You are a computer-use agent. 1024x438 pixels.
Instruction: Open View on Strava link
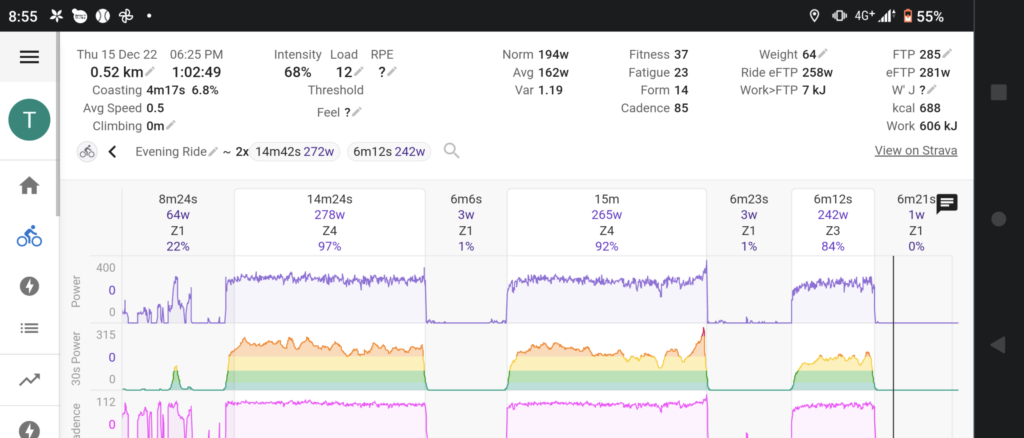(915, 151)
